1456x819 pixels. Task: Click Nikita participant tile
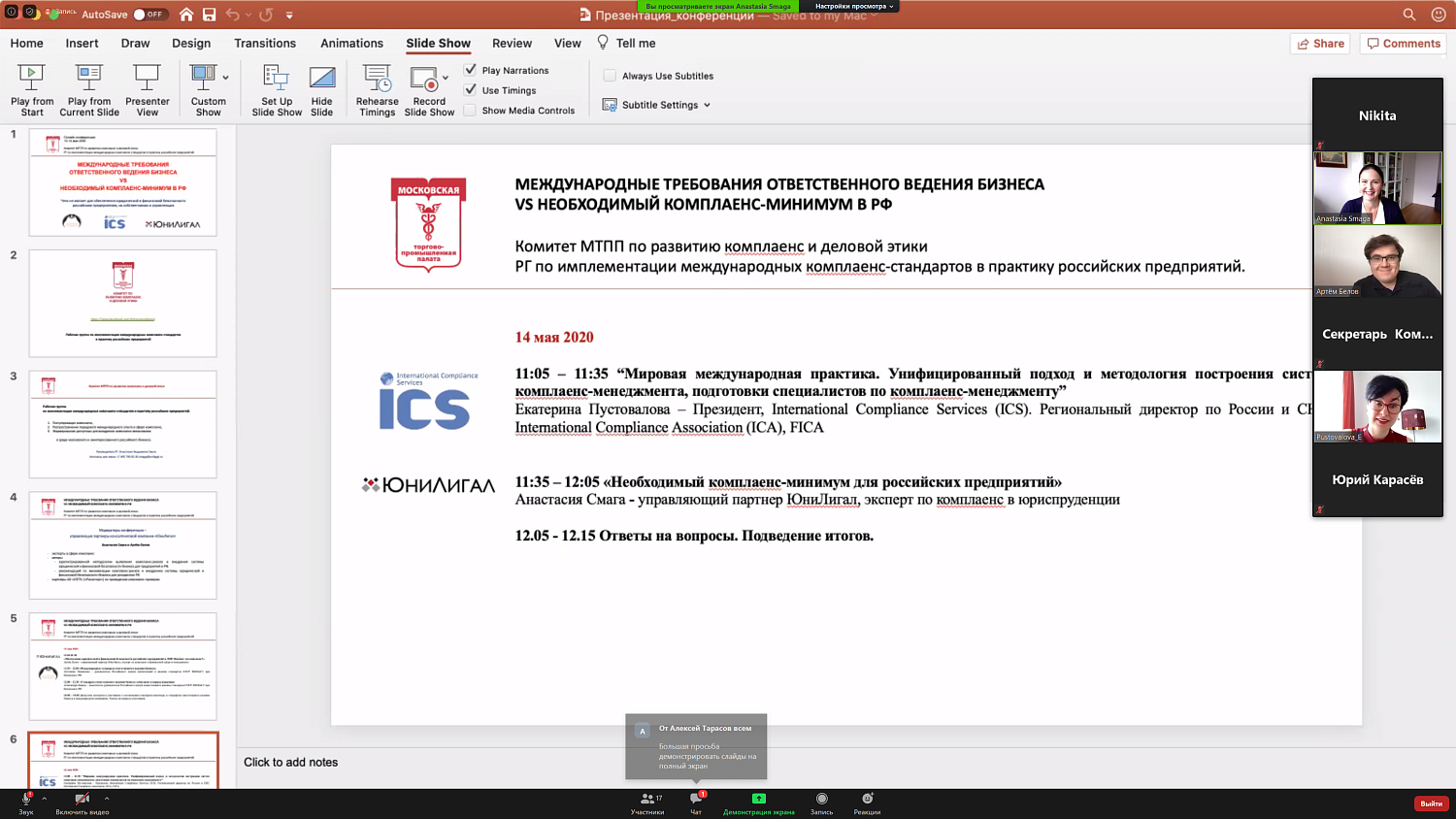point(1377,115)
